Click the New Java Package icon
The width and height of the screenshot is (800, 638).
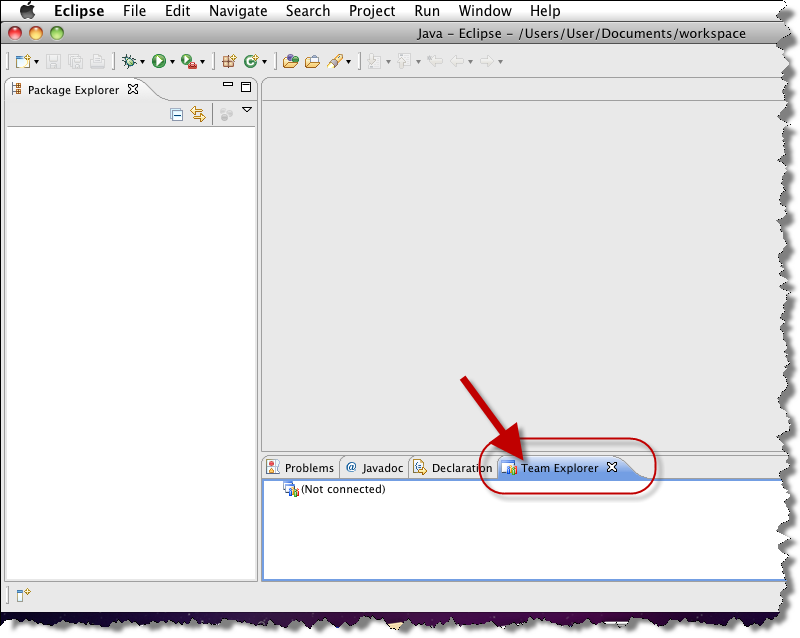(x=229, y=61)
